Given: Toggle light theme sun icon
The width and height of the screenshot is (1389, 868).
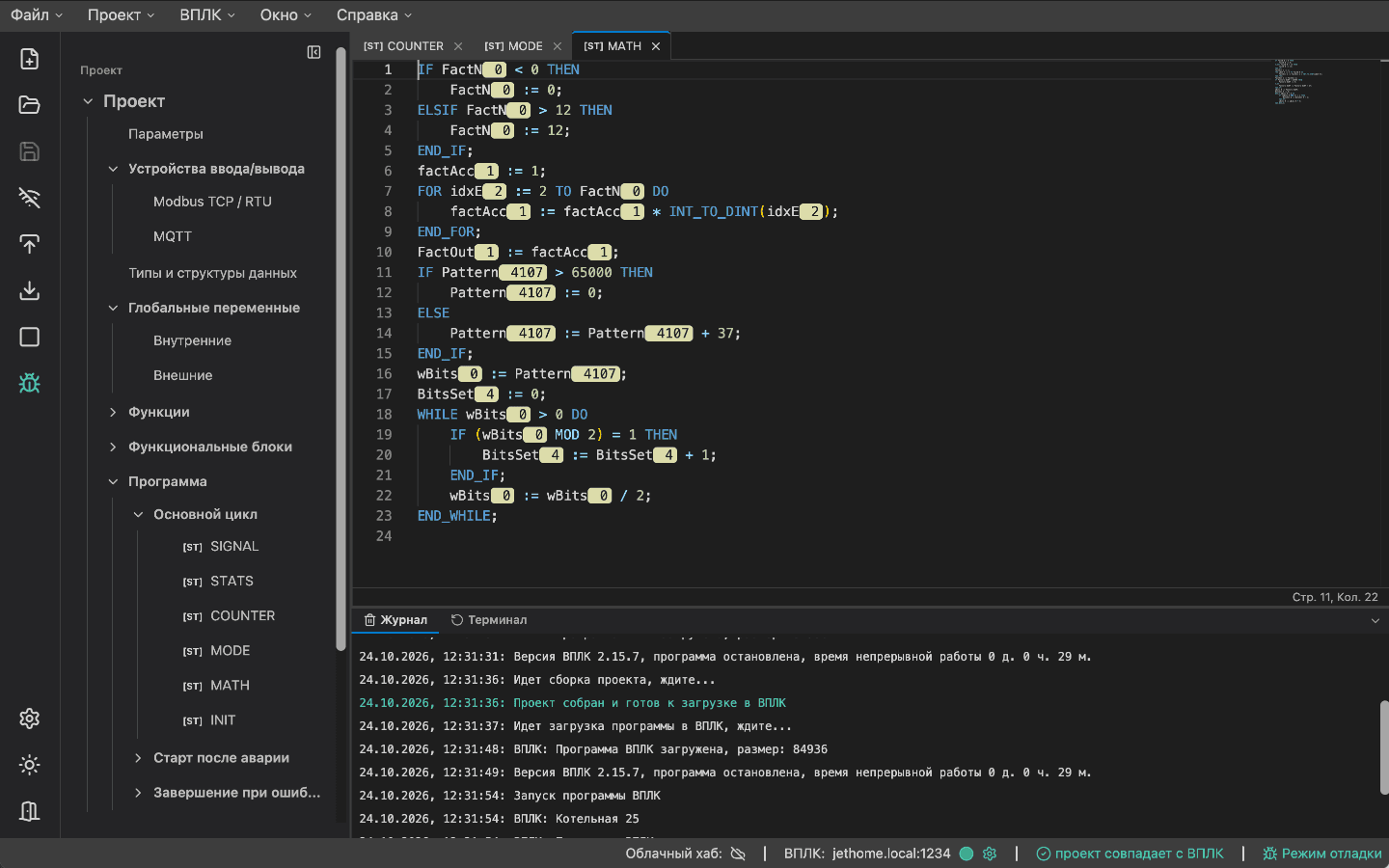Looking at the screenshot, I should click(x=30, y=765).
